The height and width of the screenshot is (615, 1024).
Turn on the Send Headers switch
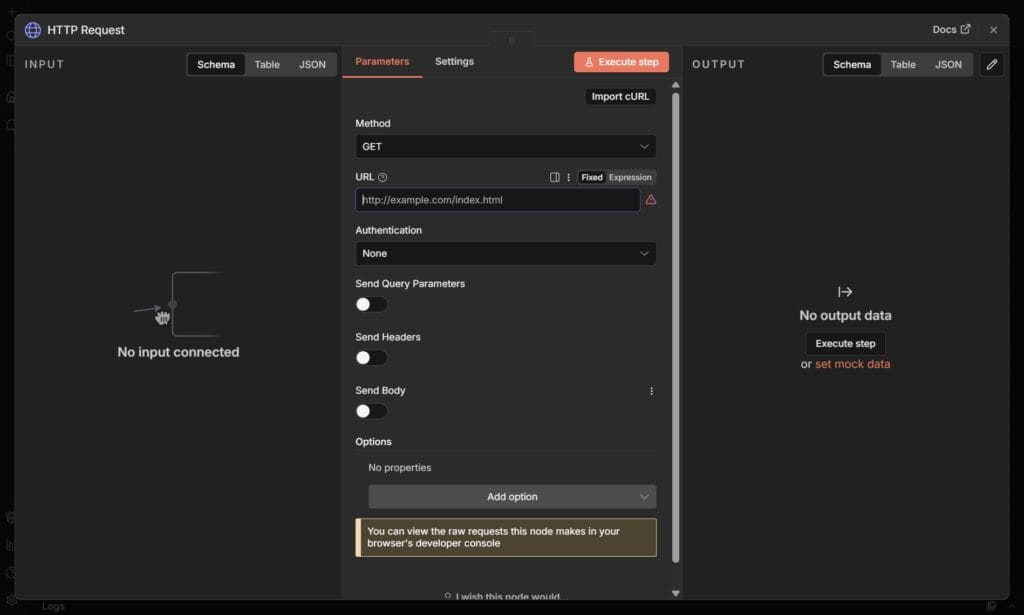tap(370, 357)
